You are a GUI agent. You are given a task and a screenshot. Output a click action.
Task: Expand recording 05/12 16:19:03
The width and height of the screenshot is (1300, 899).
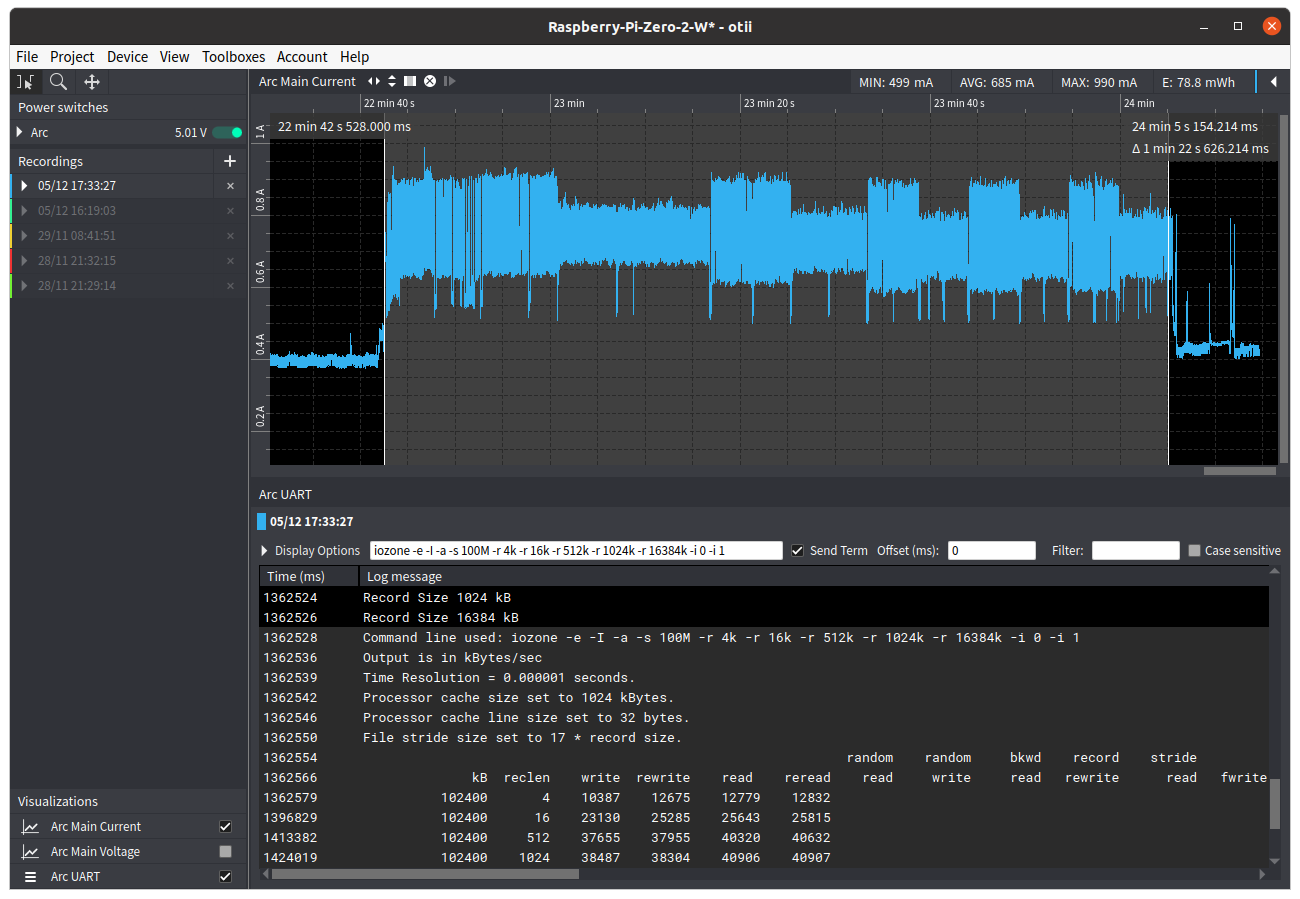pos(25,211)
